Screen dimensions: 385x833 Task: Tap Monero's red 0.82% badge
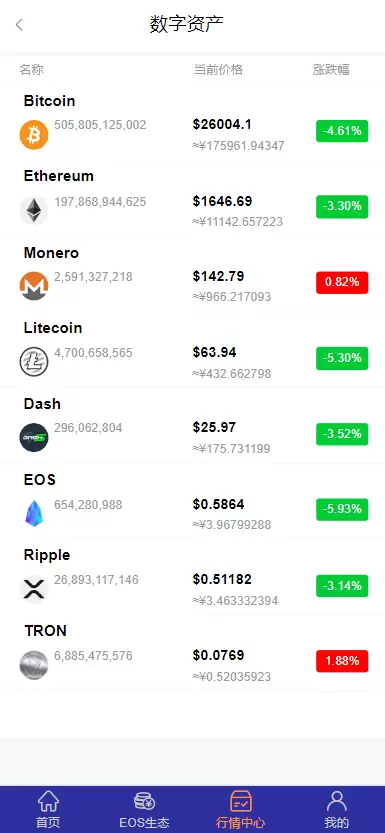click(x=342, y=282)
